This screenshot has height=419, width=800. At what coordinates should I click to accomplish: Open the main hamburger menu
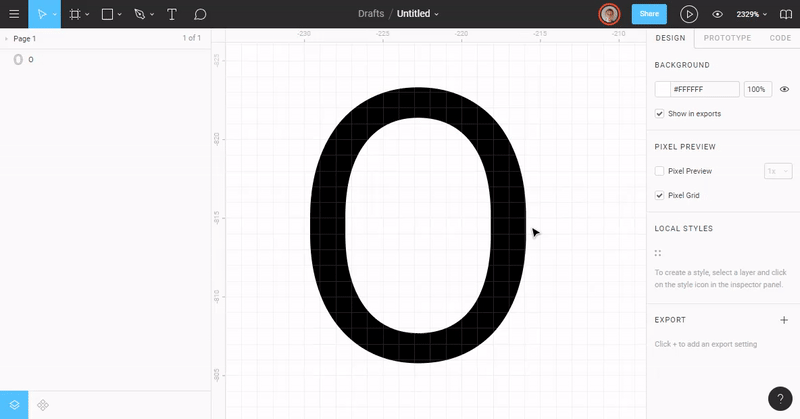(14, 14)
